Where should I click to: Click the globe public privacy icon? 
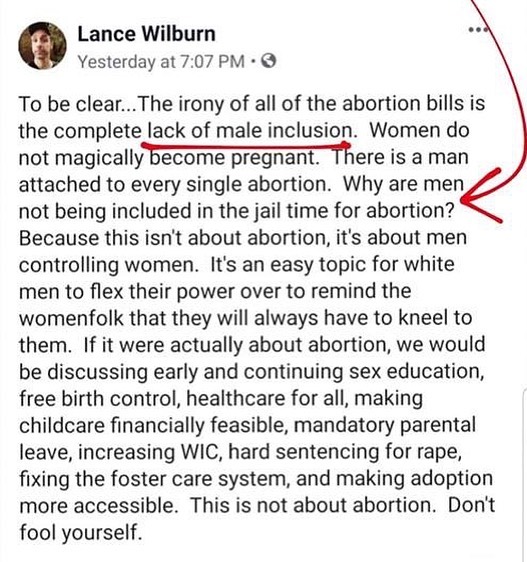(x=269, y=61)
